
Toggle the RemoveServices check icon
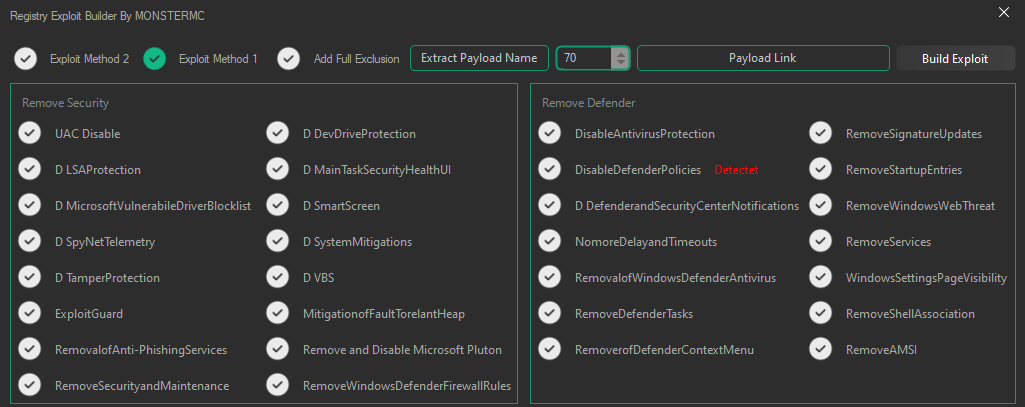pyautogui.click(x=820, y=241)
